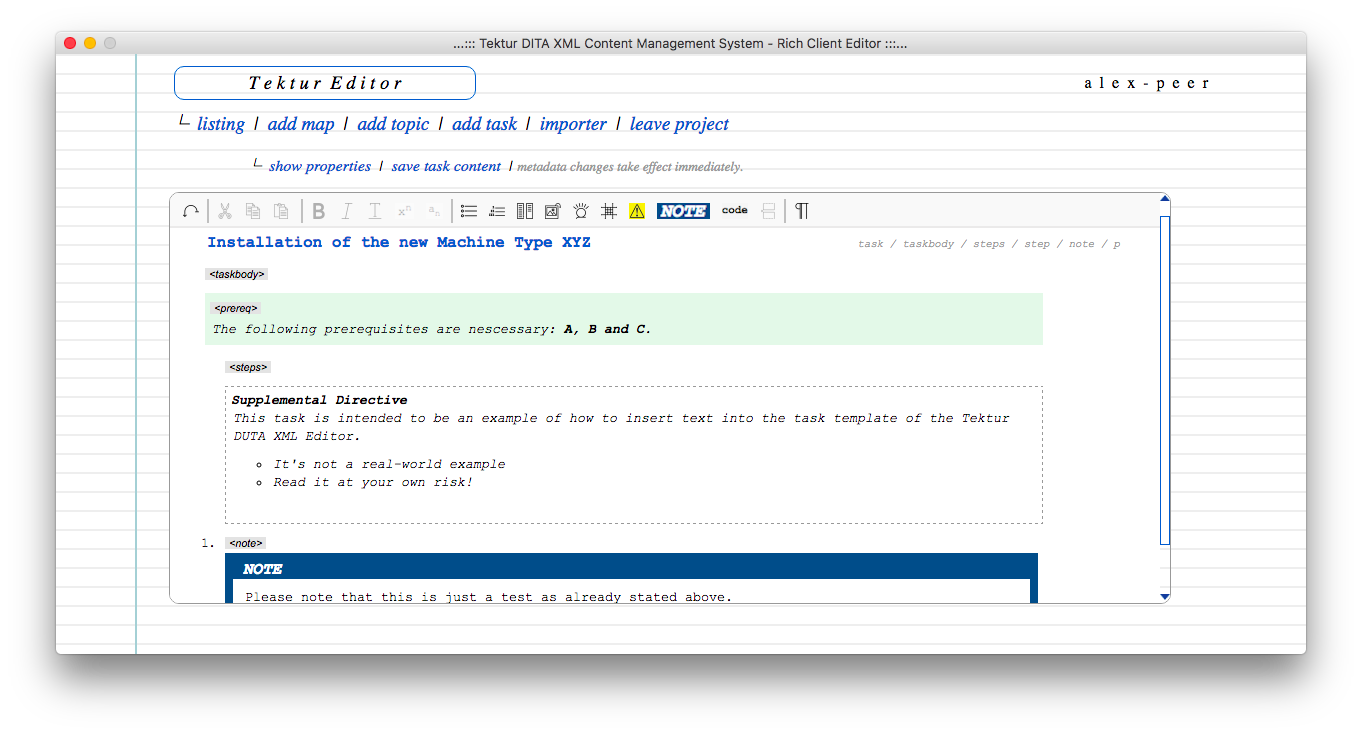1362x734 pixels.
Task: Toggle paragraph marks with pilcrow icon
Action: (801, 211)
